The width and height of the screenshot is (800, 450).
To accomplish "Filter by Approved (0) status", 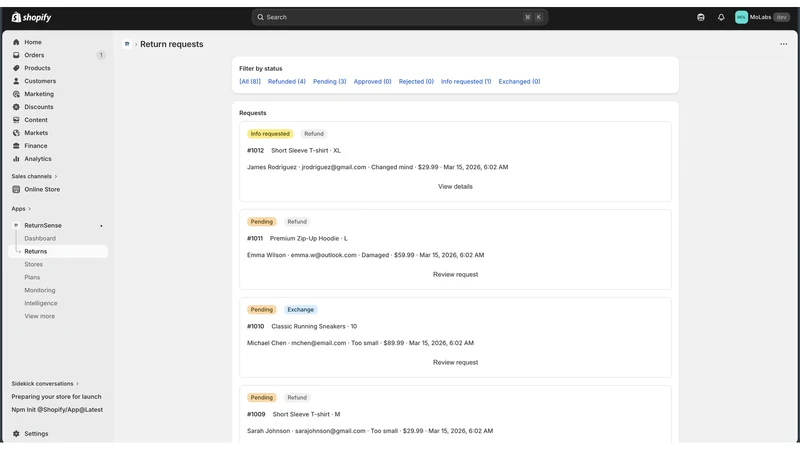I will pyautogui.click(x=372, y=82).
